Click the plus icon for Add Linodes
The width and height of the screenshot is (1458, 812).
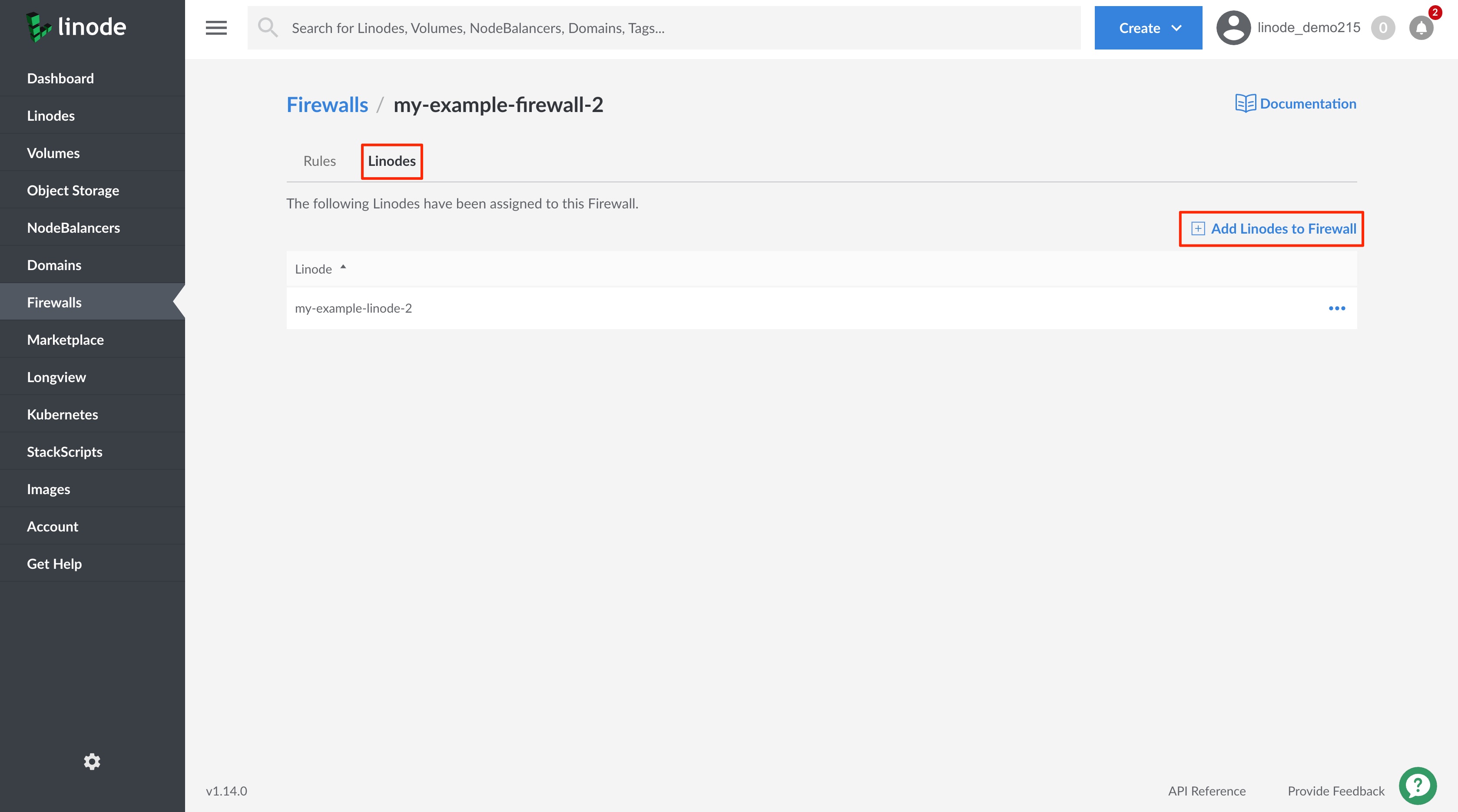[1198, 228]
